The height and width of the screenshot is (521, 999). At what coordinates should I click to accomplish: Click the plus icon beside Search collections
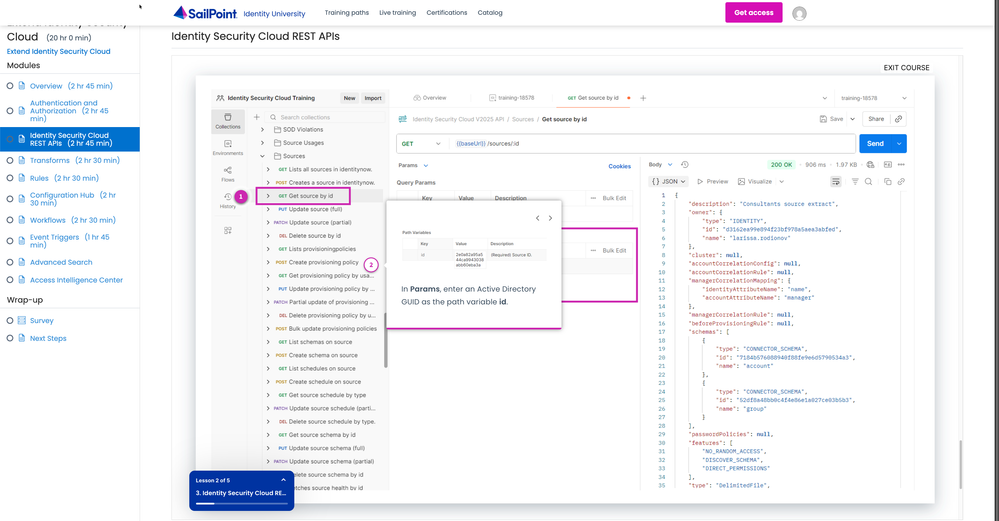[x=256, y=117]
